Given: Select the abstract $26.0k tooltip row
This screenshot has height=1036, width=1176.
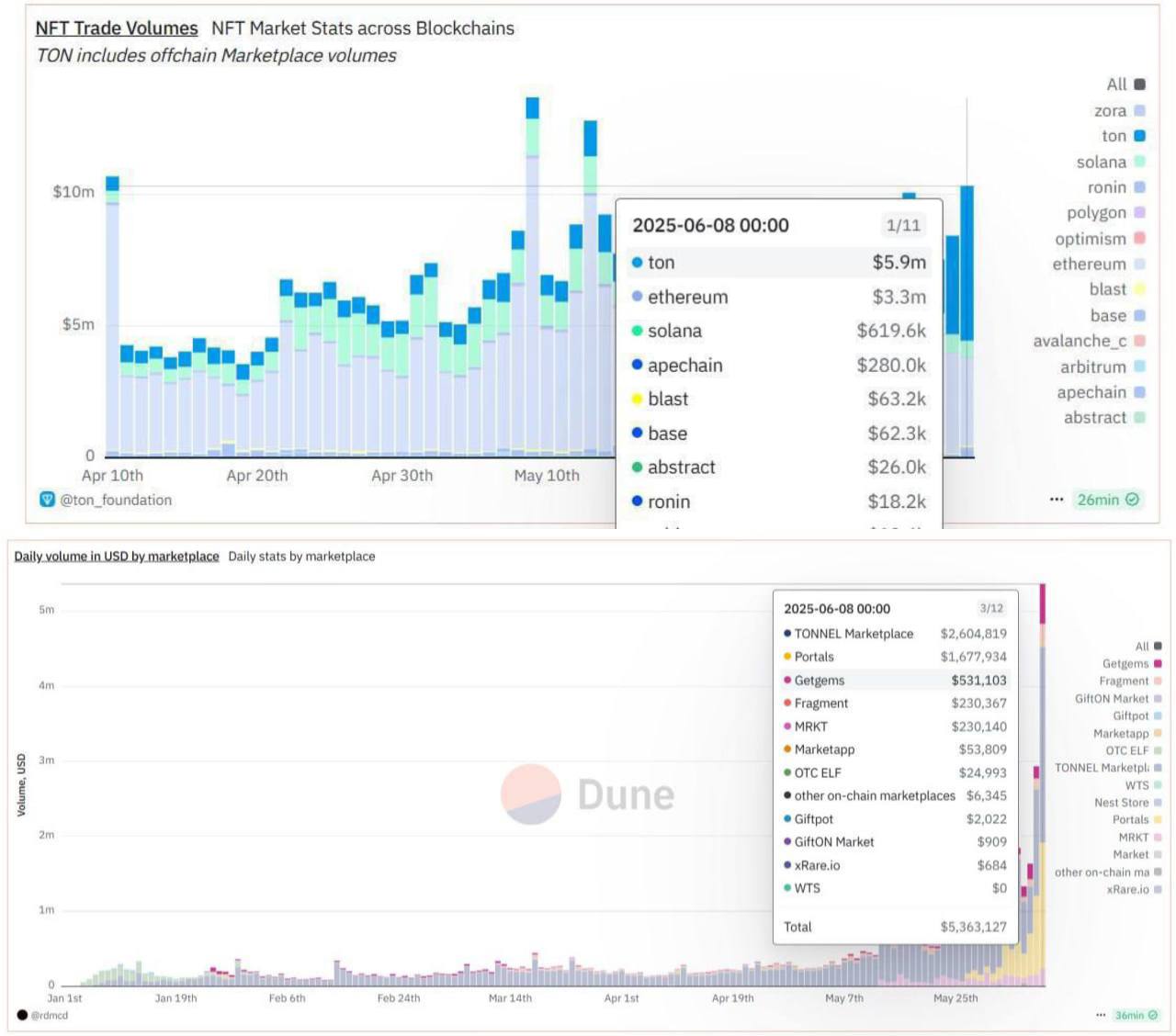Looking at the screenshot, I should pyautogui.click(x=779, y=467).
